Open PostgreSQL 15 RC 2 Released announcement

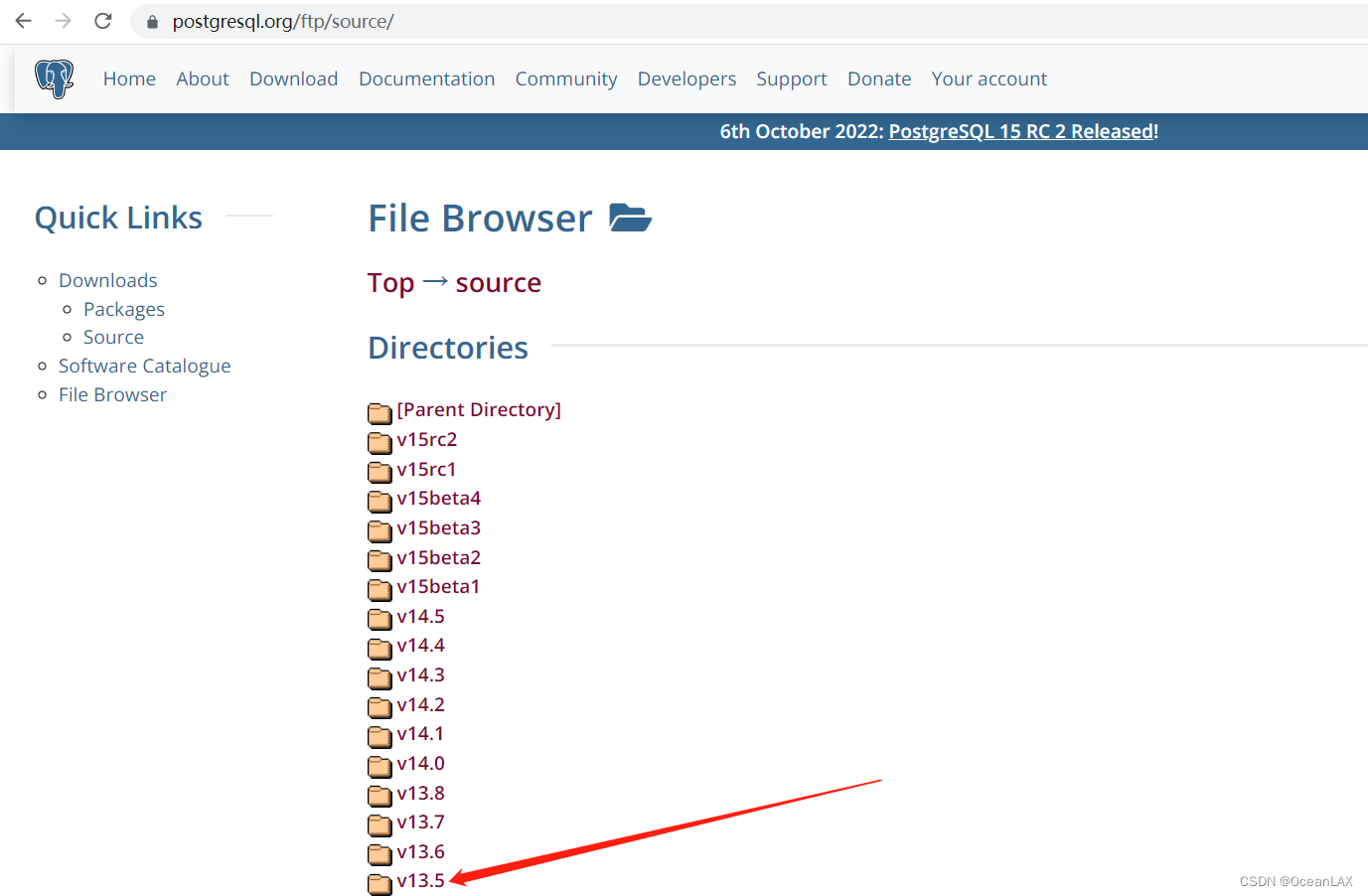[1021, 131]
